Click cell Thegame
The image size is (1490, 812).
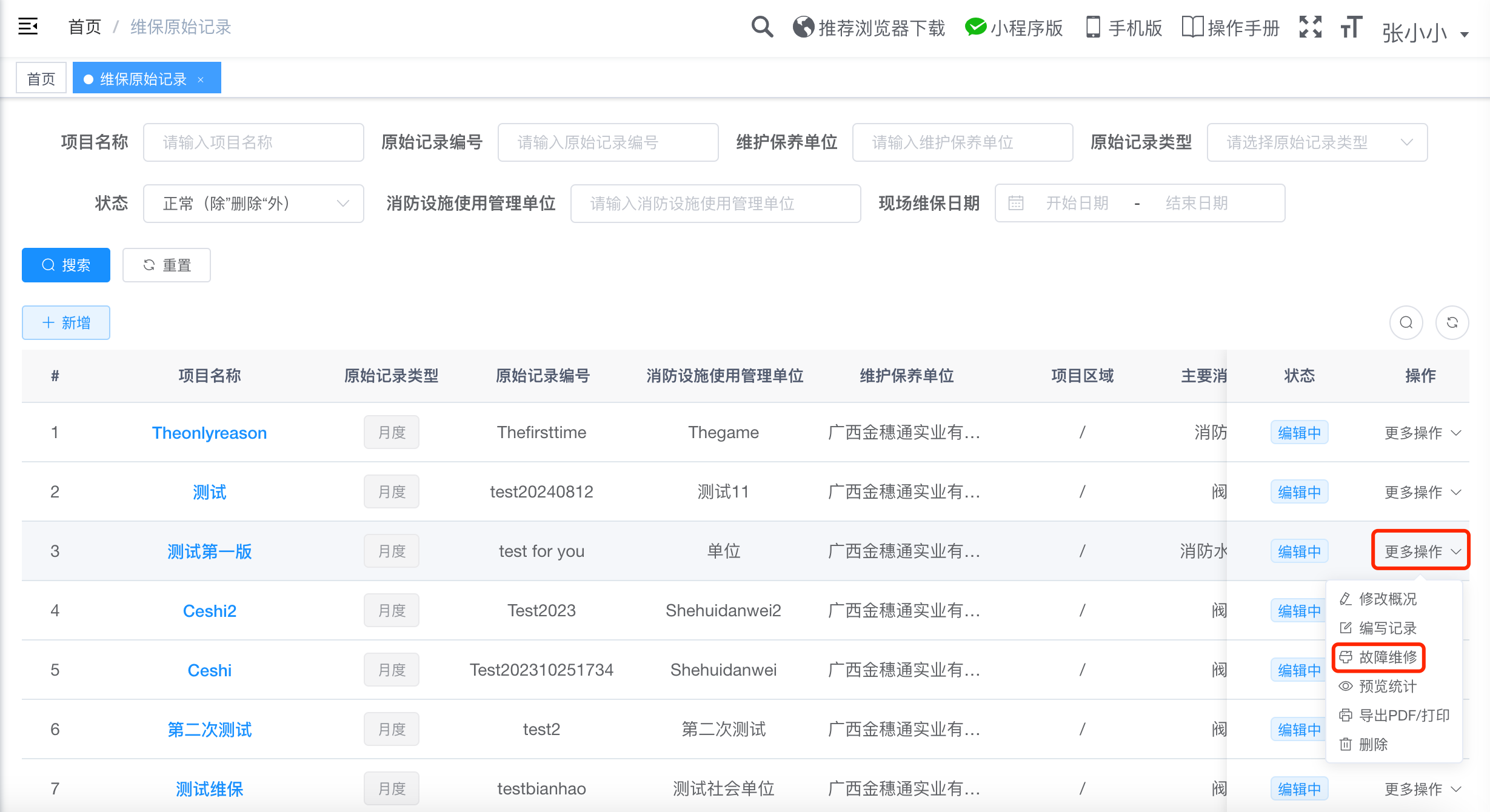pos(723,433)
